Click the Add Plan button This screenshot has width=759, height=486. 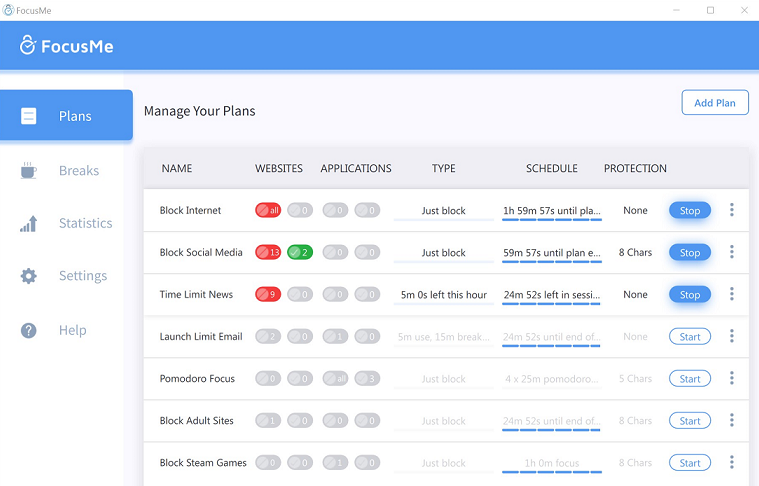point(715,103)
